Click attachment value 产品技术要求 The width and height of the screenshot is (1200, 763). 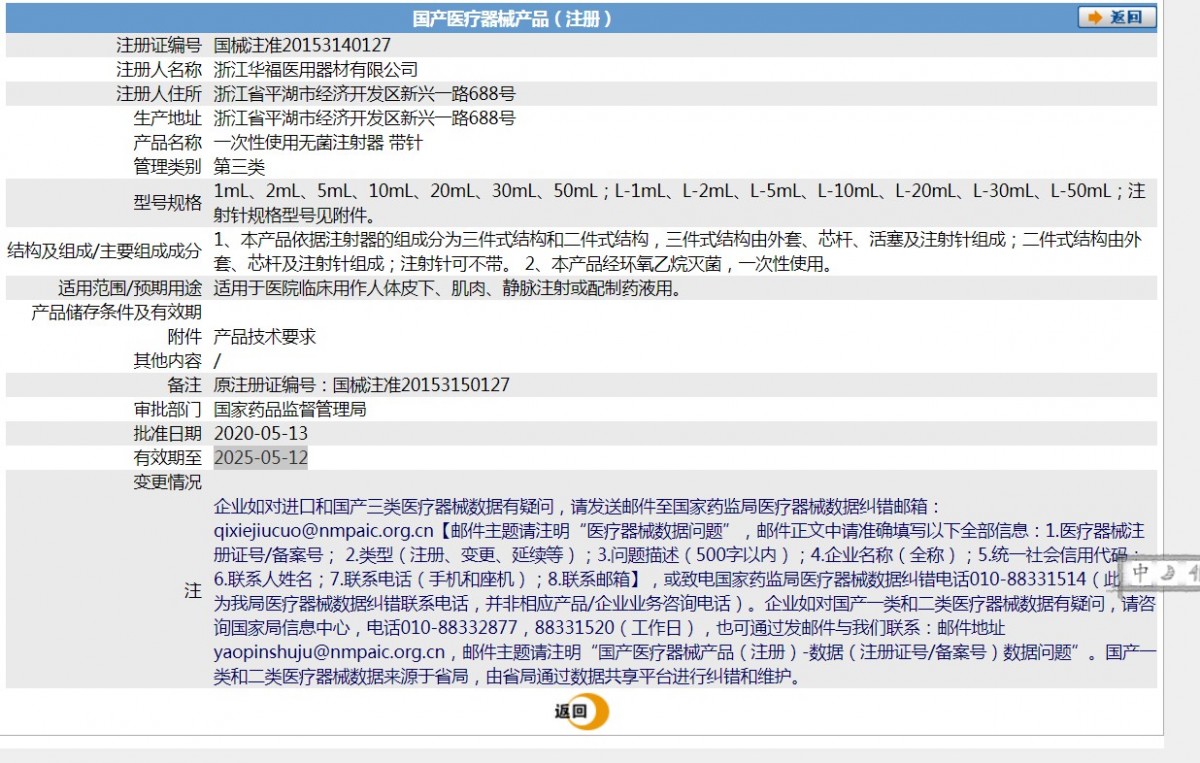(265, 337)
